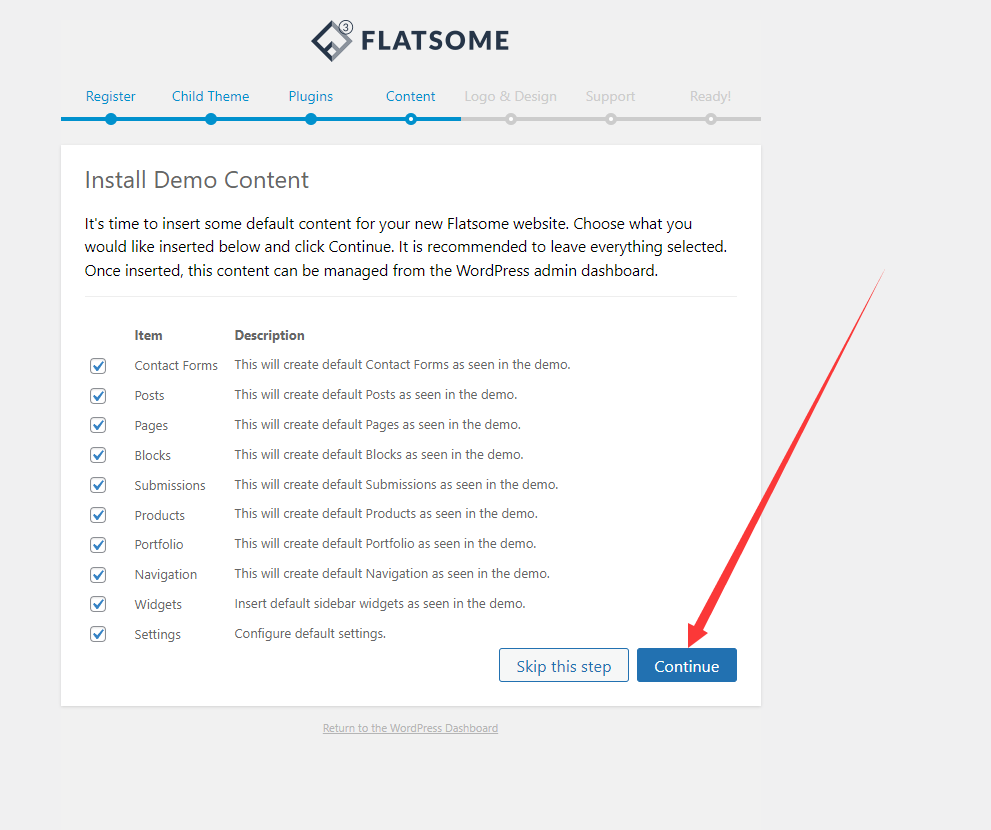The image size is (991, 830).
Task: Open the Plugins step label
Action: coord(310,96)
